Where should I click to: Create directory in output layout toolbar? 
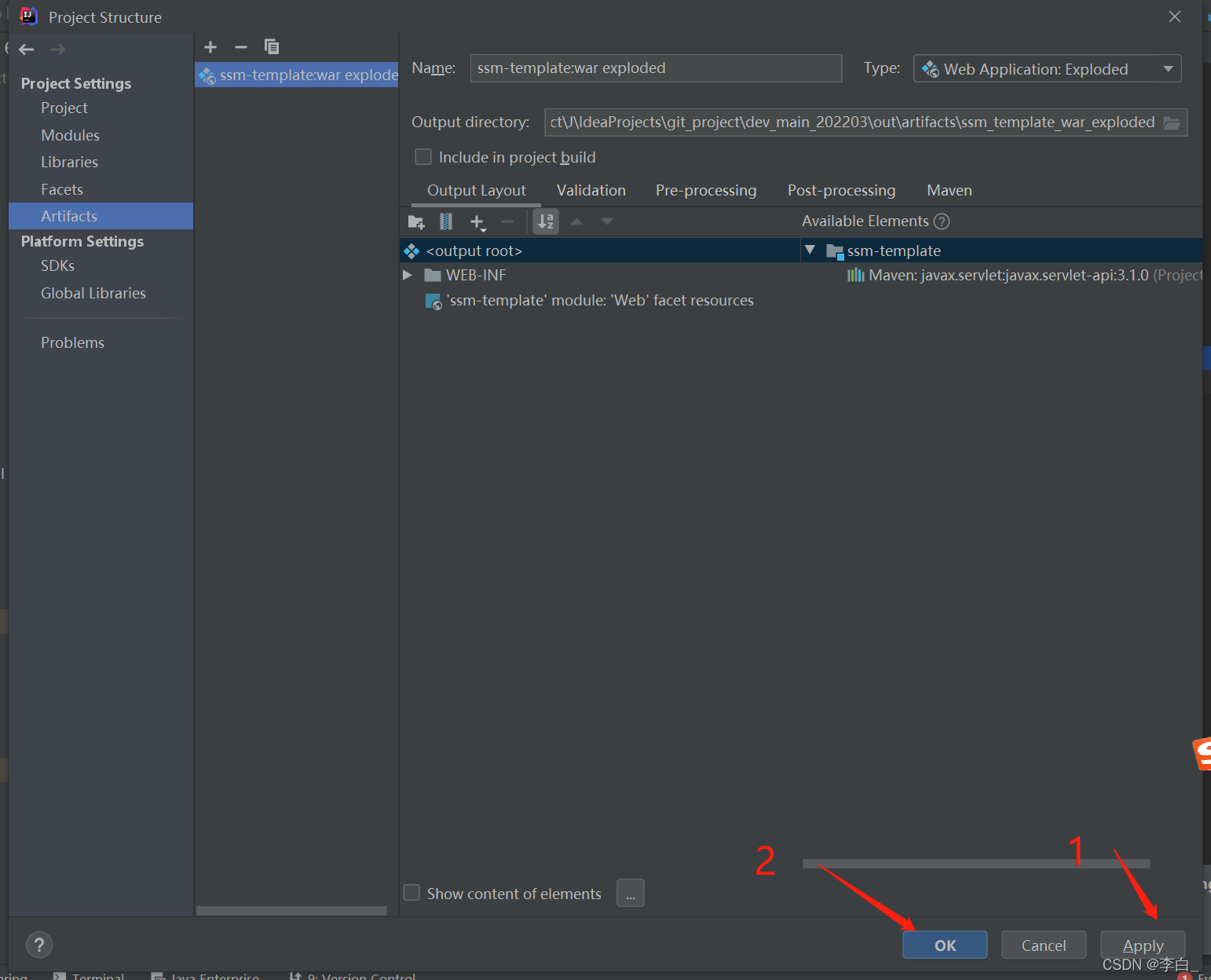pyautogui.click(x=416, y=222)
